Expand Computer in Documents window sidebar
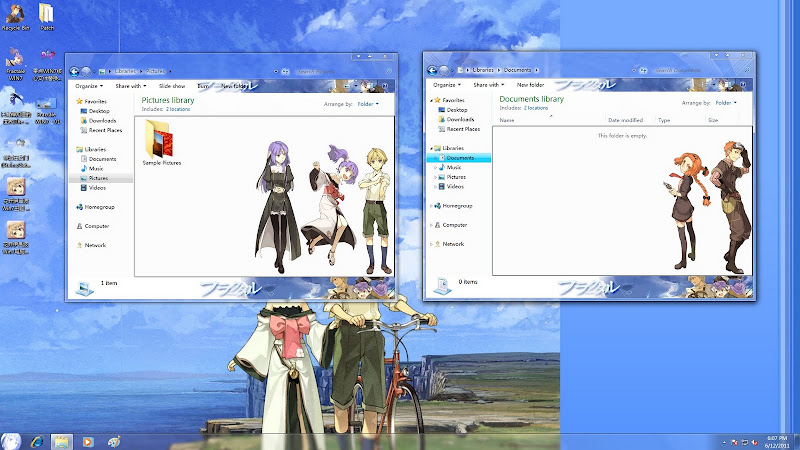 [x=431, y=225]
